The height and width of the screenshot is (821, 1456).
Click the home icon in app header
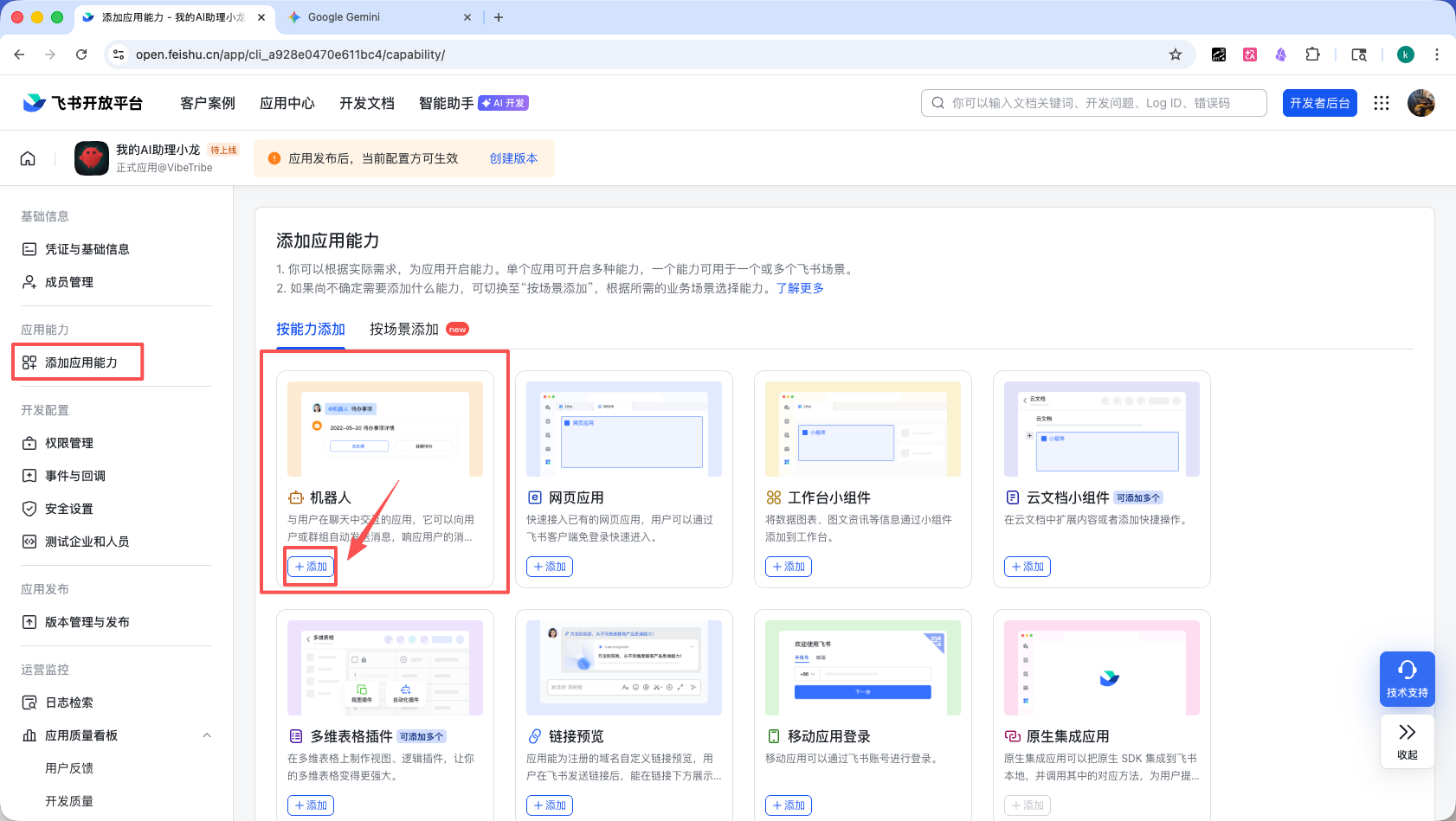[28, 158]
